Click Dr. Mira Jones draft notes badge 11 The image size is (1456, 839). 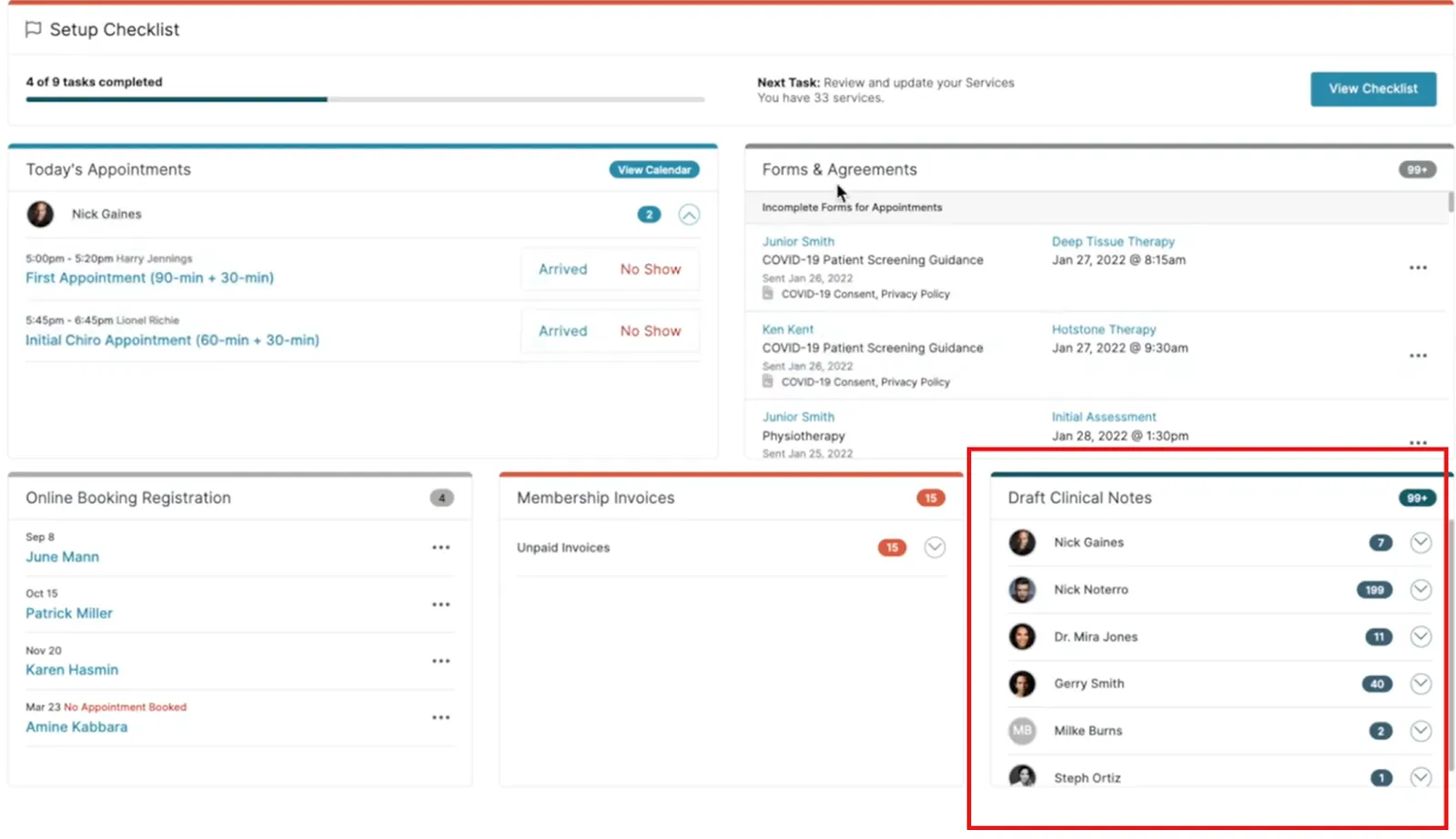(x=1379, y=637)
